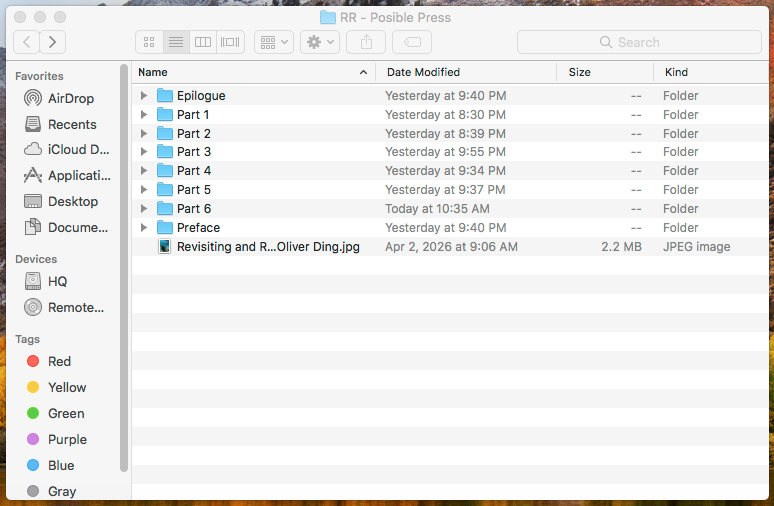Click the Search field
This screenshot has width=774, height=506.
point(638,42)
